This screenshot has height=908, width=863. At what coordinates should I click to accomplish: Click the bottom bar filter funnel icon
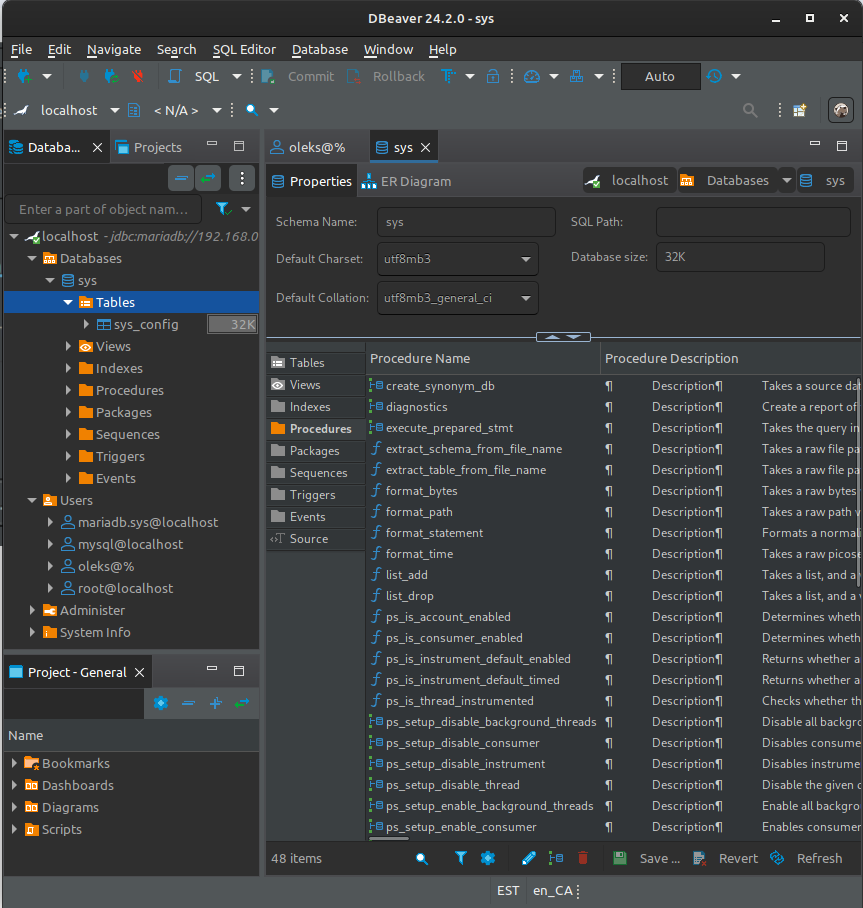tap(461, 858)
